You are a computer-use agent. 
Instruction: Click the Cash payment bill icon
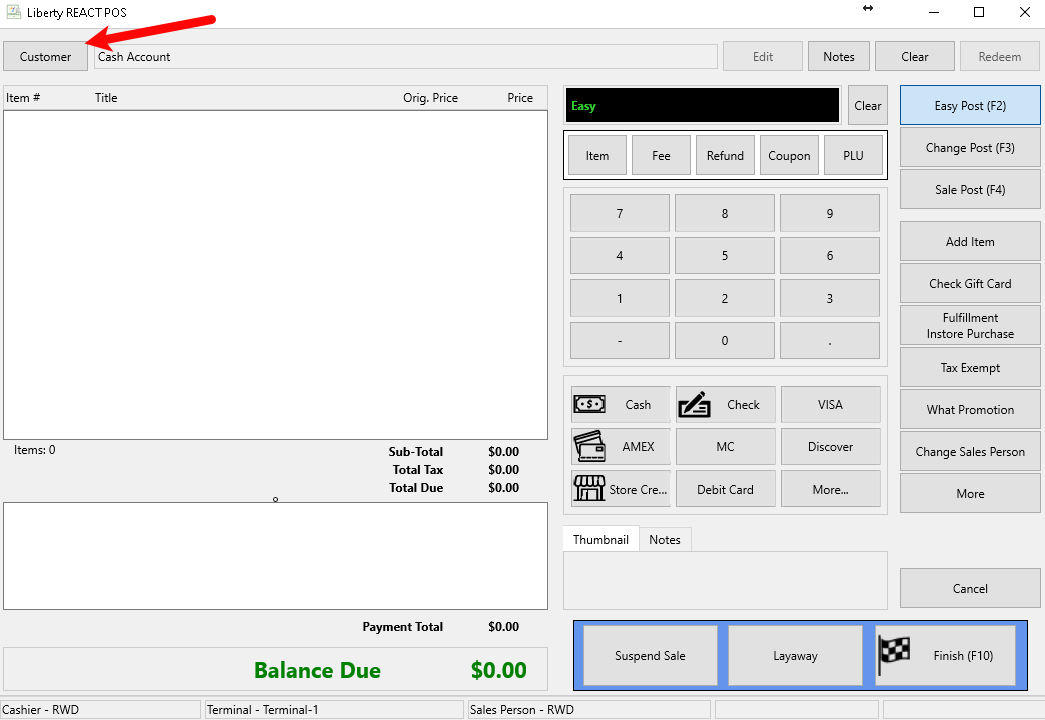(x=589, y=404)
